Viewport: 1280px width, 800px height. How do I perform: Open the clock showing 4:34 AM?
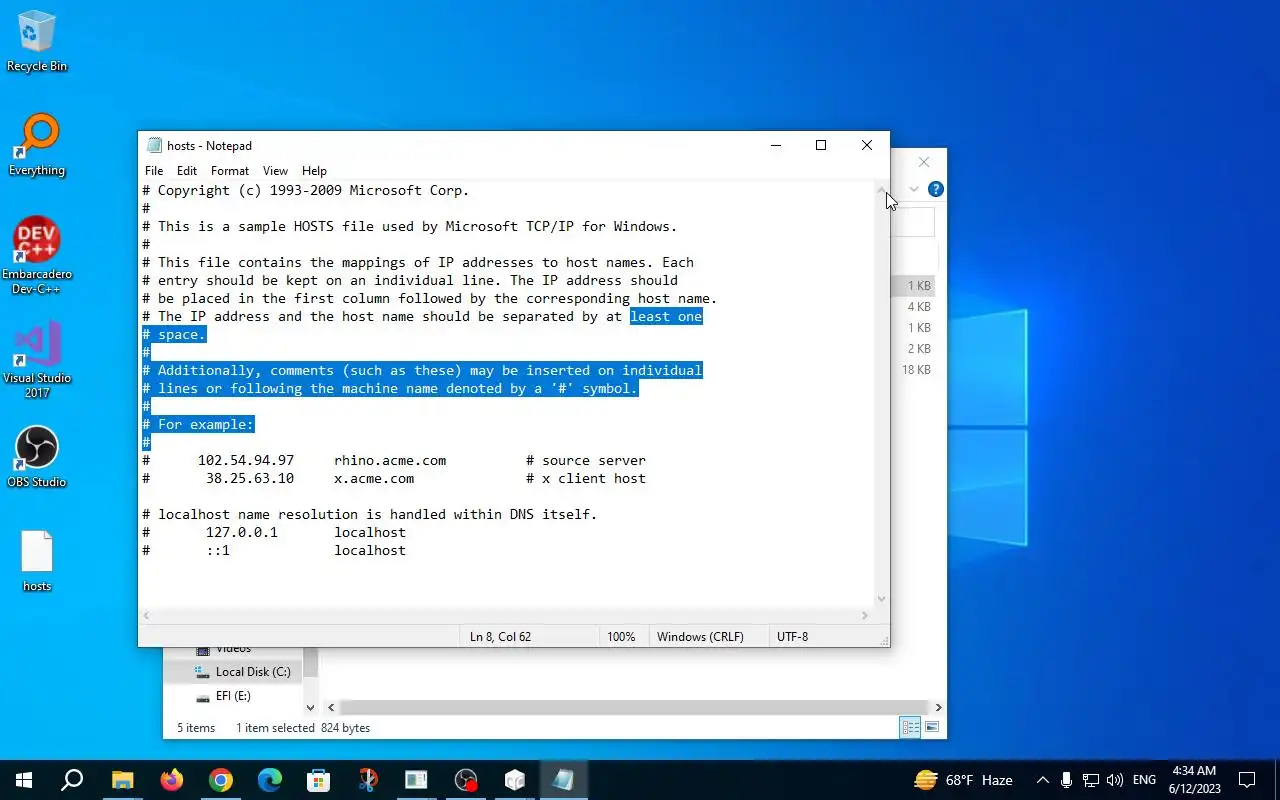(x=1194, y=780)
